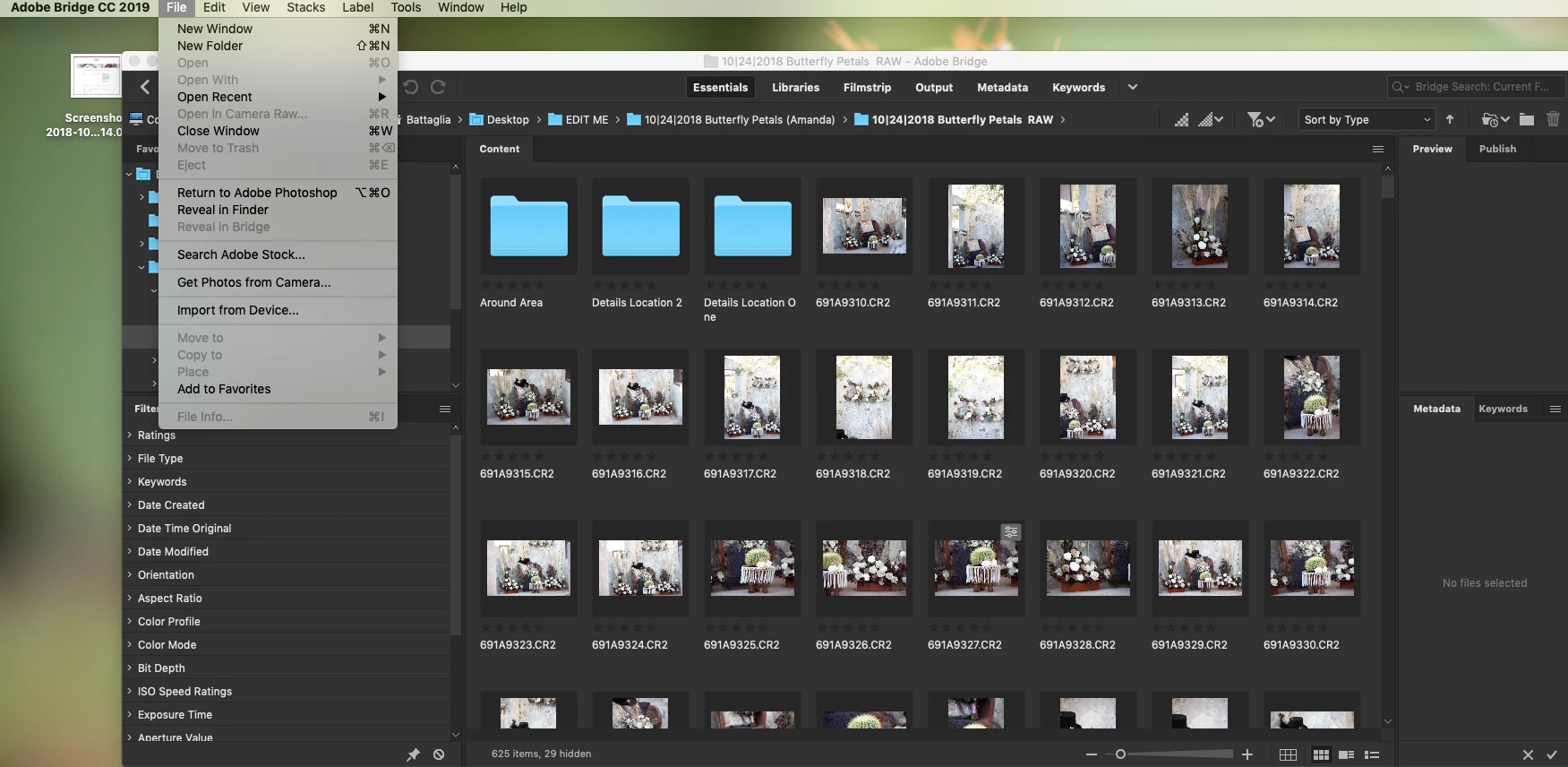The height and width of the screenshot is (767, 1568).
Task: Click smaller thumbnail minus button
Action: click(x=1091, y=754)
